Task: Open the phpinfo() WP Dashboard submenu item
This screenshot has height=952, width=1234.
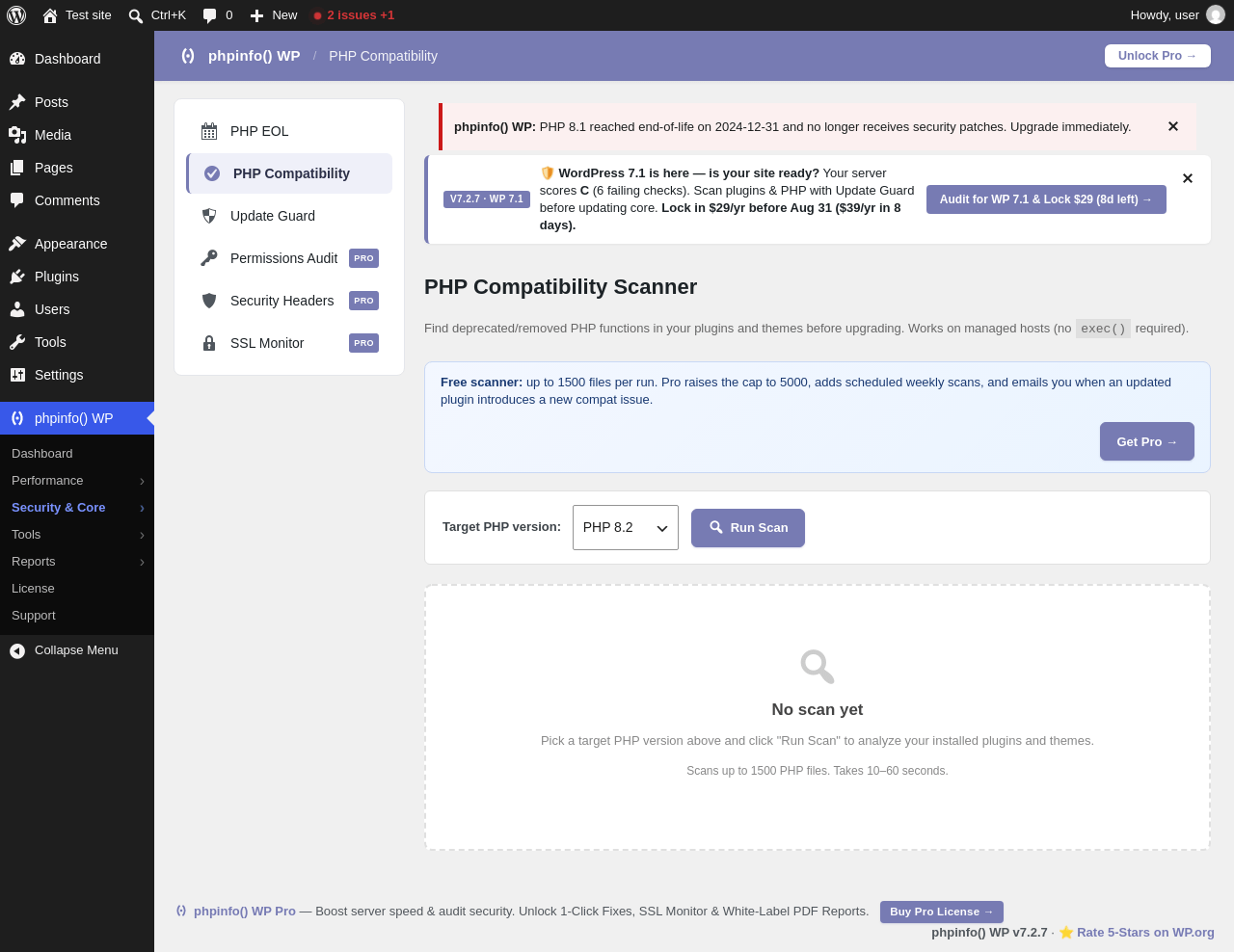Action: pos(77,454)
